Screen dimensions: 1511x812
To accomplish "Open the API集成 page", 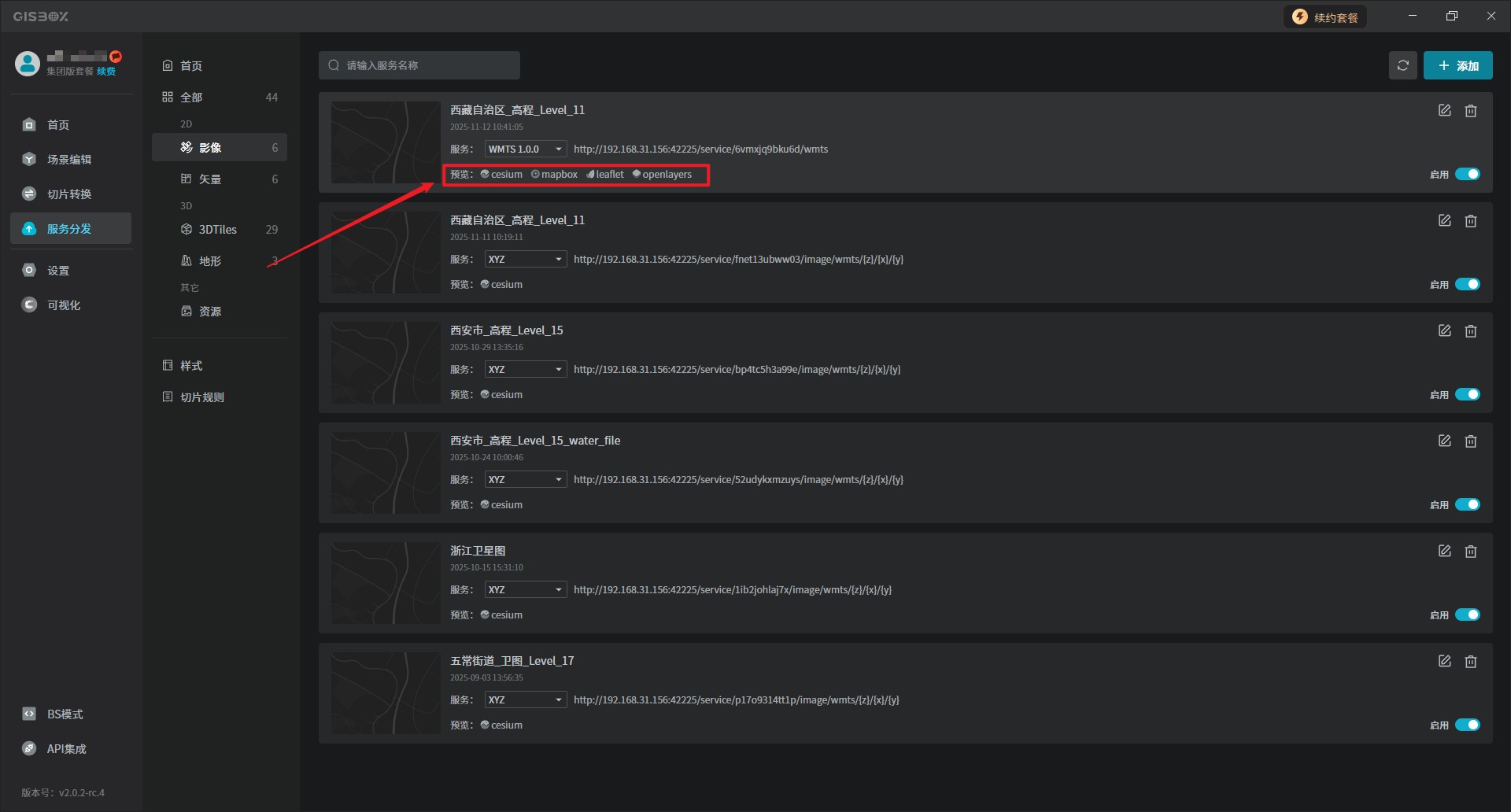I will tap(66, 749).
